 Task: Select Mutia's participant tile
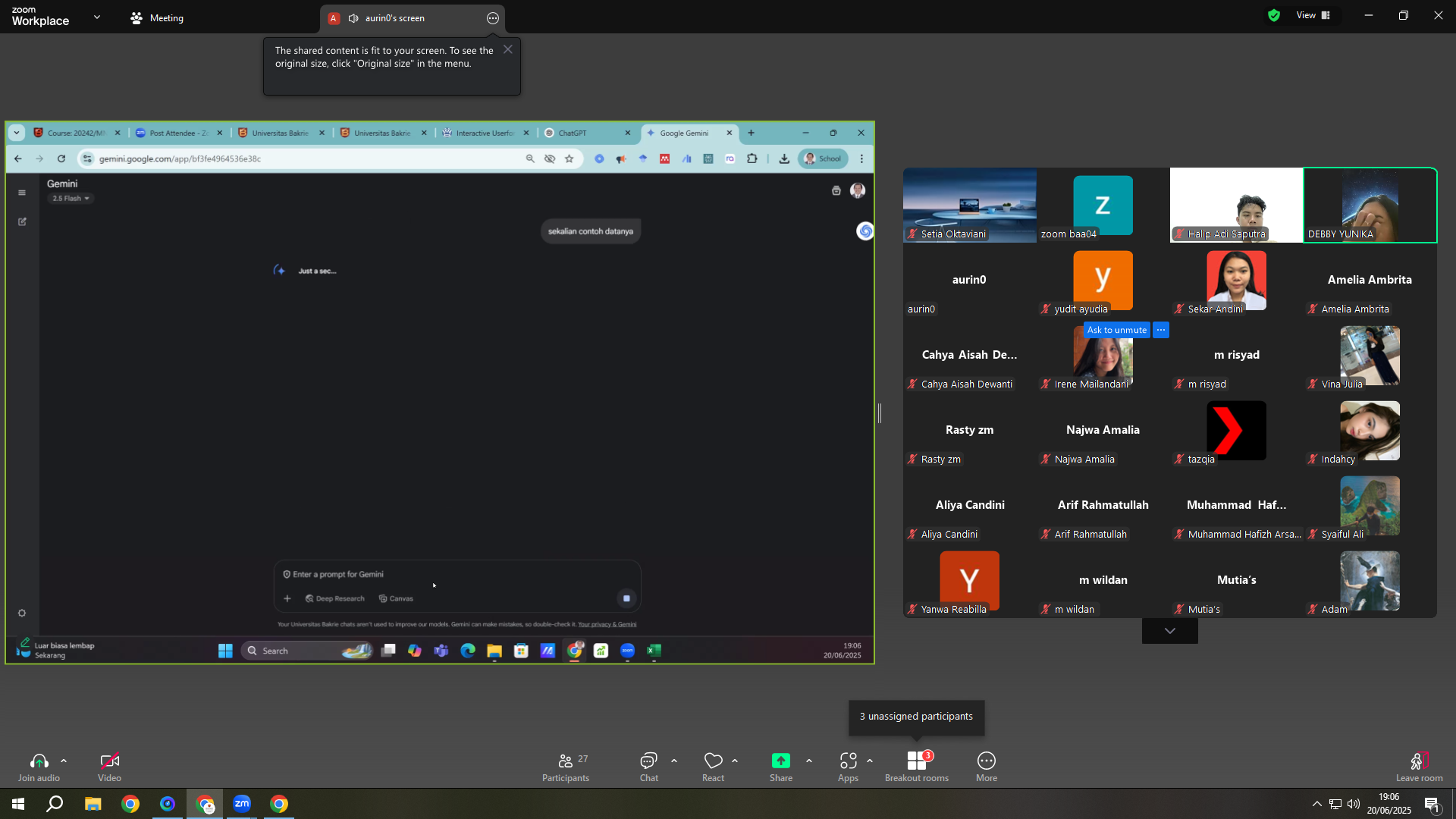(x=1236, y=580)
